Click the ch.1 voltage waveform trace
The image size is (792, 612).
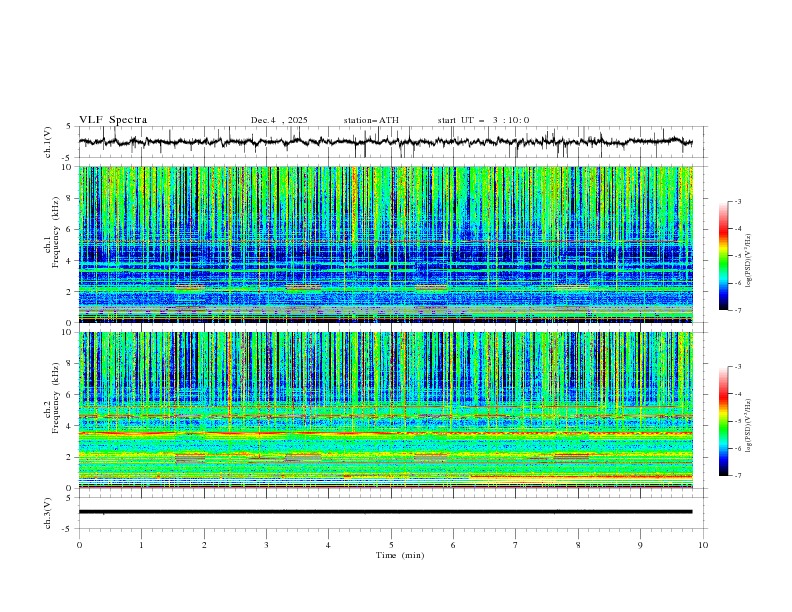point(385,142)
